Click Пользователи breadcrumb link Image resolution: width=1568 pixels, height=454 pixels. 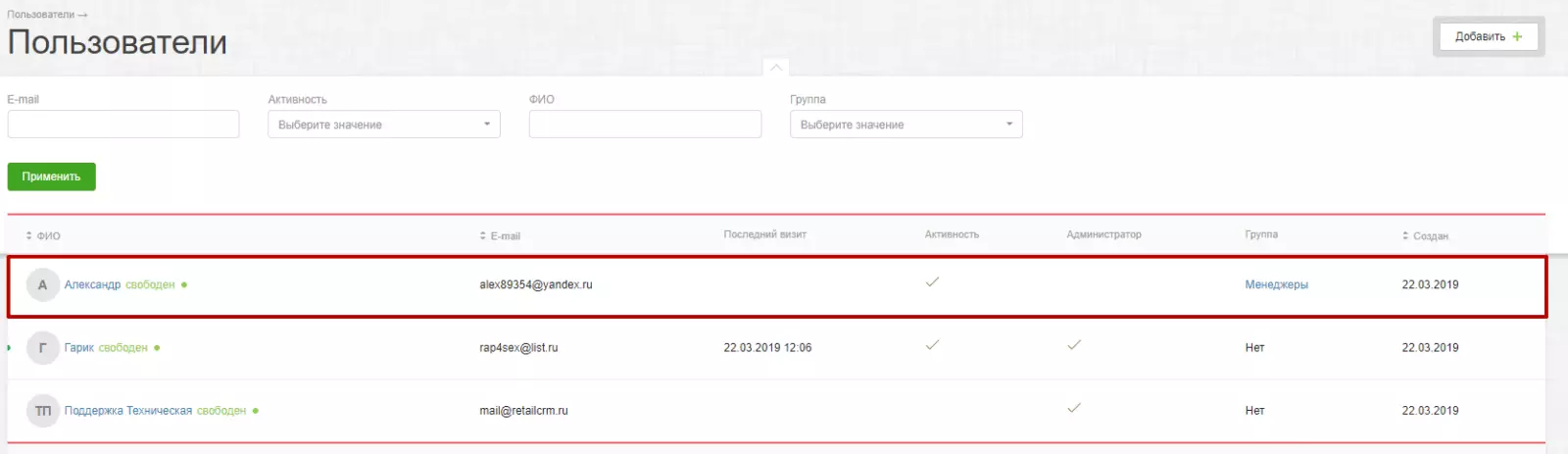[40, 15]
